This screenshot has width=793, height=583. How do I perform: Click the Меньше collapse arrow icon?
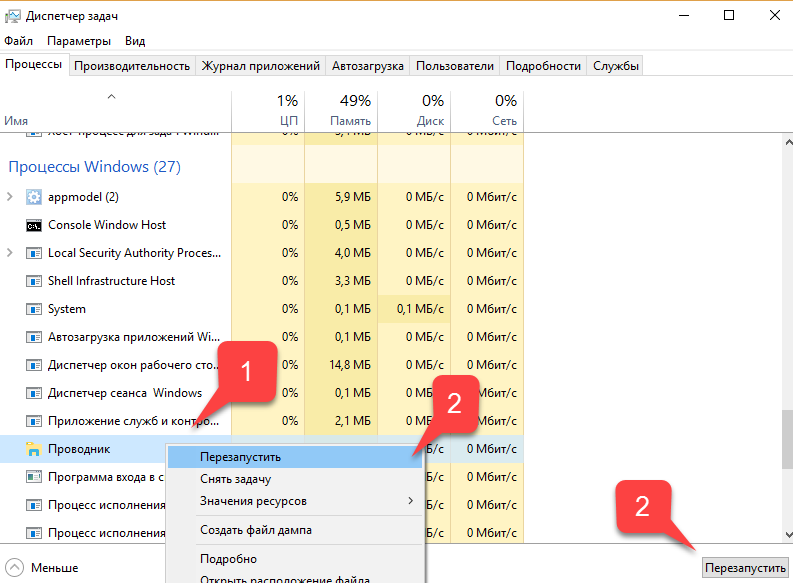click(14, 567)
